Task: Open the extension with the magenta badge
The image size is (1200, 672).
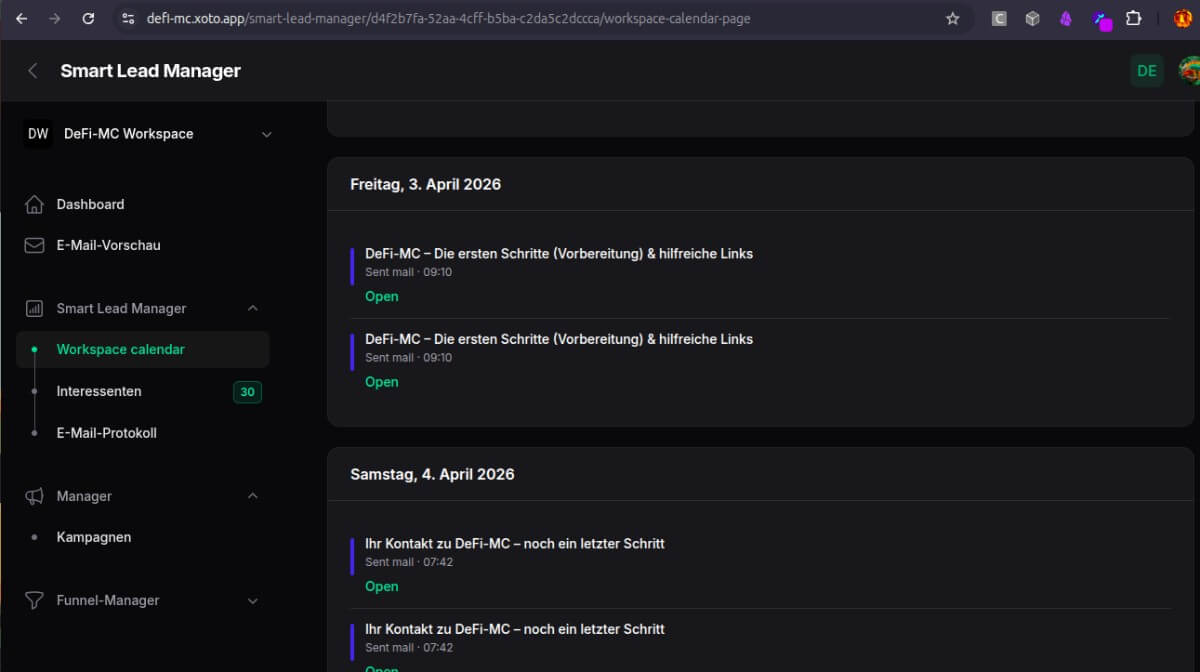Action: [1102, 20]
